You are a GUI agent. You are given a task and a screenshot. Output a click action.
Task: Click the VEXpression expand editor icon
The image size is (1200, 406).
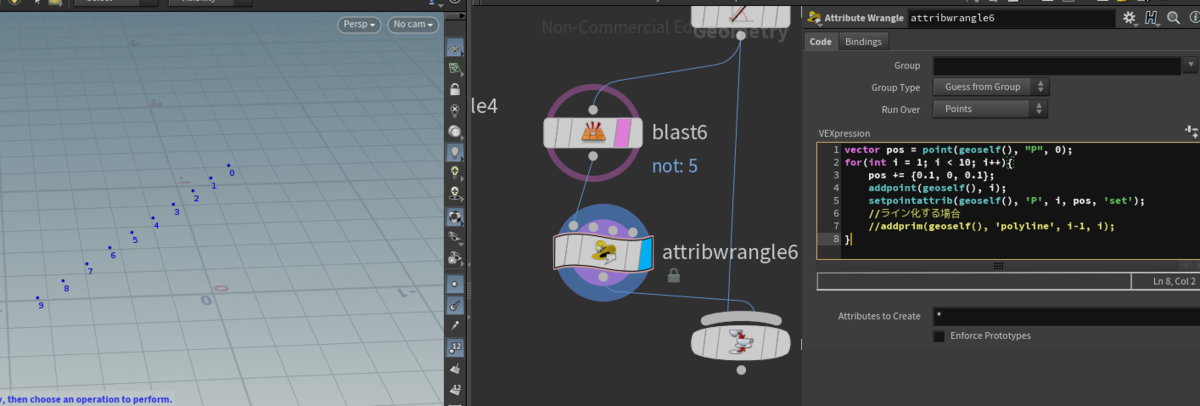click(x=1190, y=132)
